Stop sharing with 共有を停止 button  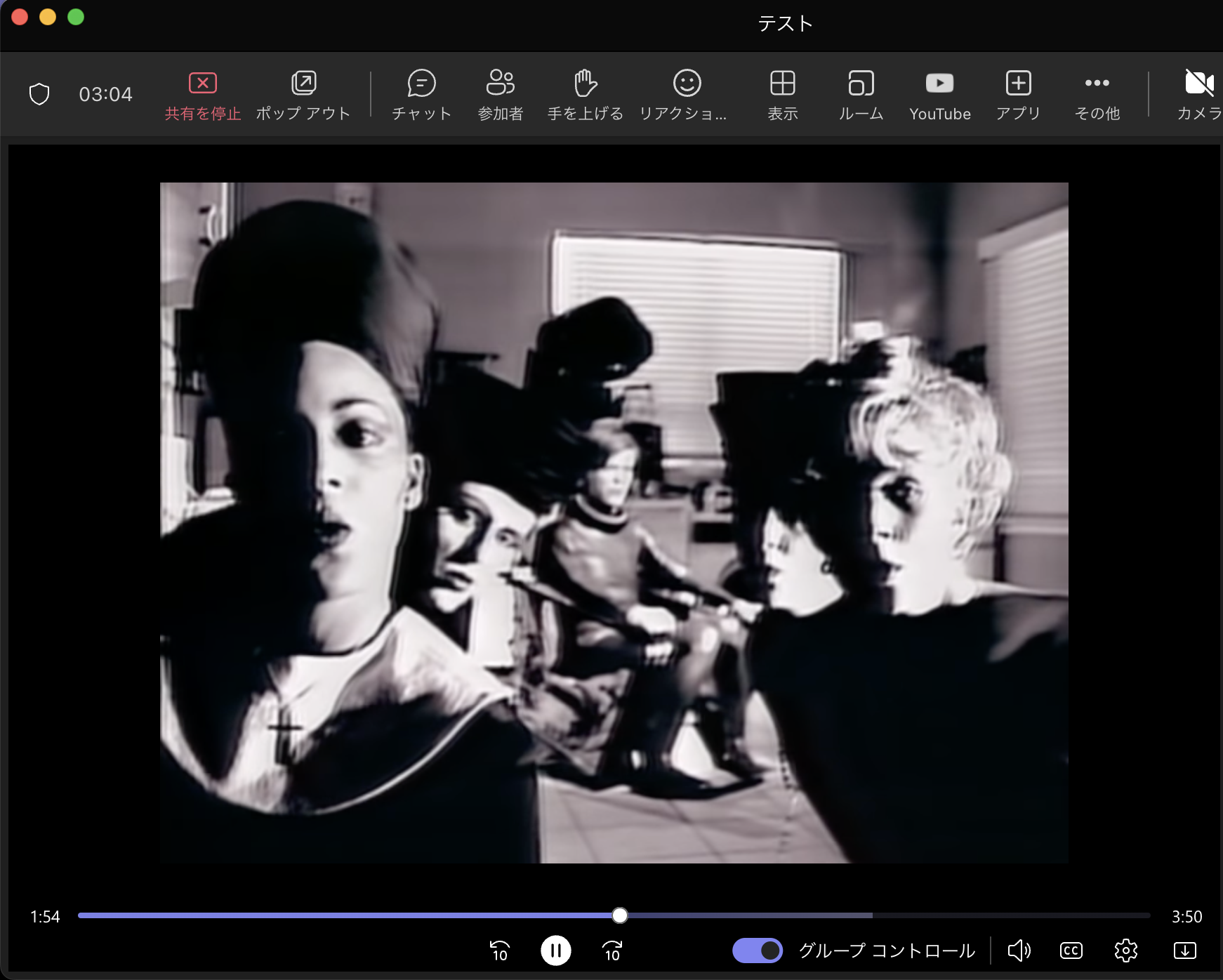(x=203, y=95)
